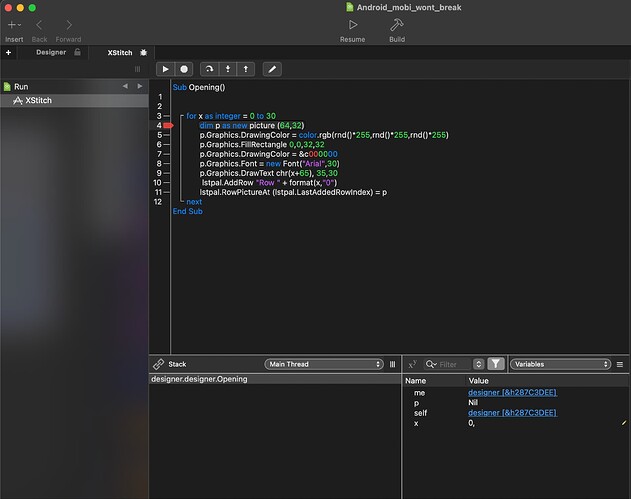The width and height of the screenshot is (631, 499).
Task: Click the debugger Resume play button
Action: [x=166, y=69]
